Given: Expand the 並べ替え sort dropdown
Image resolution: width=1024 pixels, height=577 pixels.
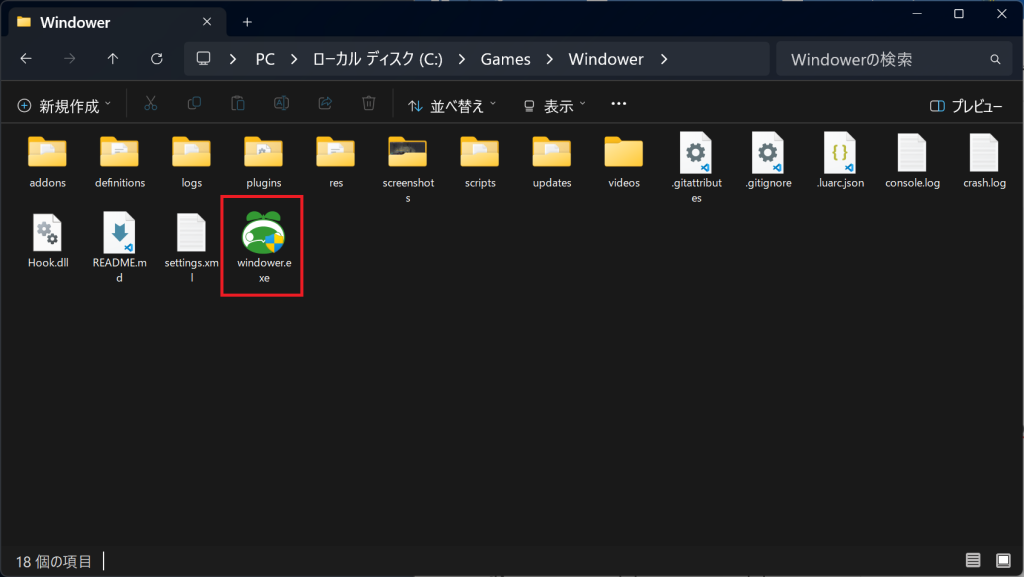Looking at the screenshot, I should pyautogui.click(x=452, y=105).
